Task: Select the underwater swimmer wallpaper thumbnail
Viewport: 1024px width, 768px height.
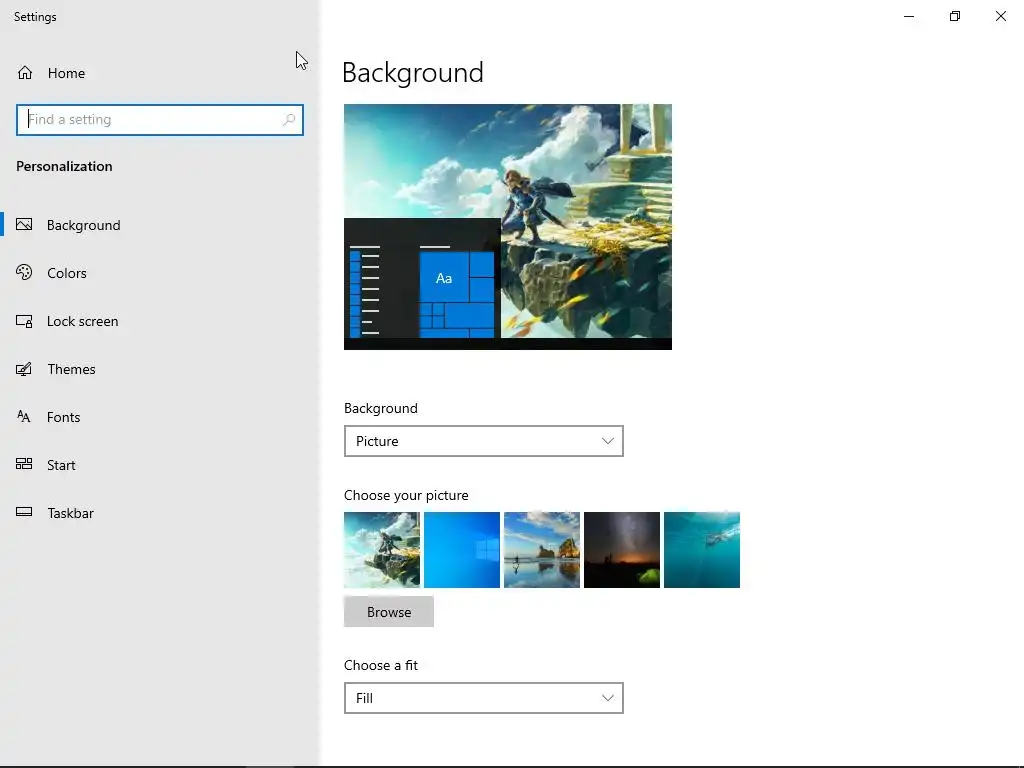Action: 702,550
